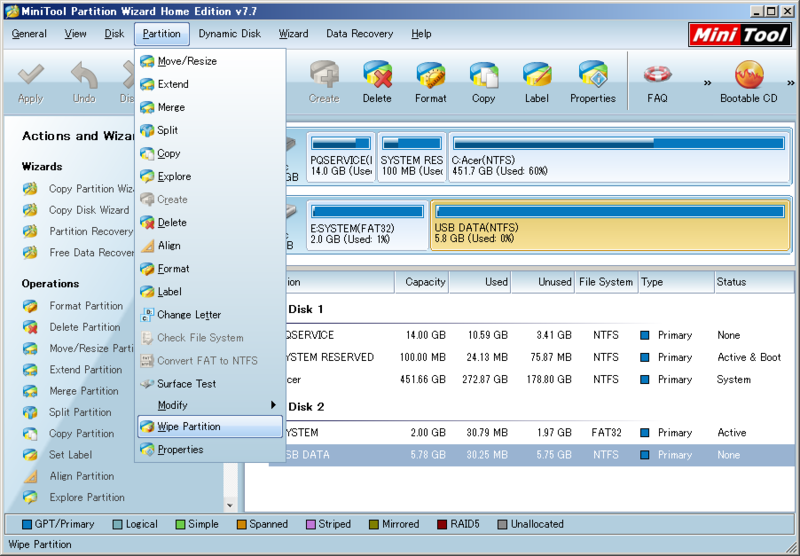Click Copy Partition operation icon
The height and width of the screenshot is (556, 800).
coord(30,434)
